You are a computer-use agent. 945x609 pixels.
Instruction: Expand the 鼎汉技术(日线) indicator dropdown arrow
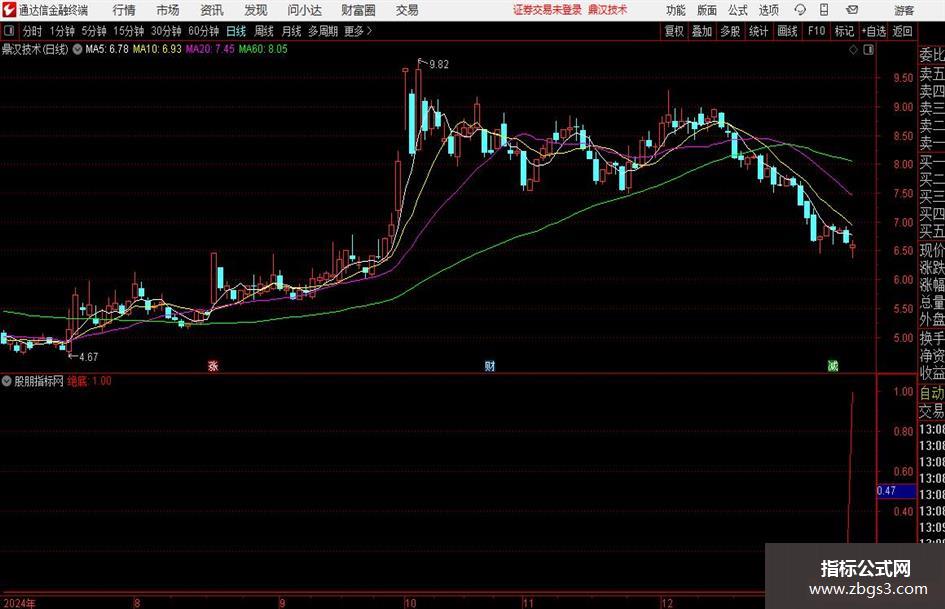click(x=77, y=49)
